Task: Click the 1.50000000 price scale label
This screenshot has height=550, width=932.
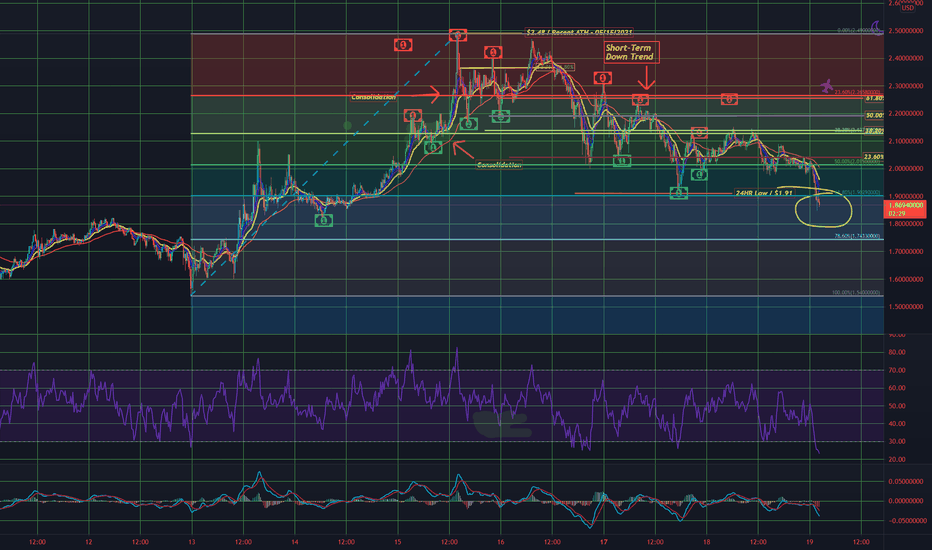Action: pos(906,307)
